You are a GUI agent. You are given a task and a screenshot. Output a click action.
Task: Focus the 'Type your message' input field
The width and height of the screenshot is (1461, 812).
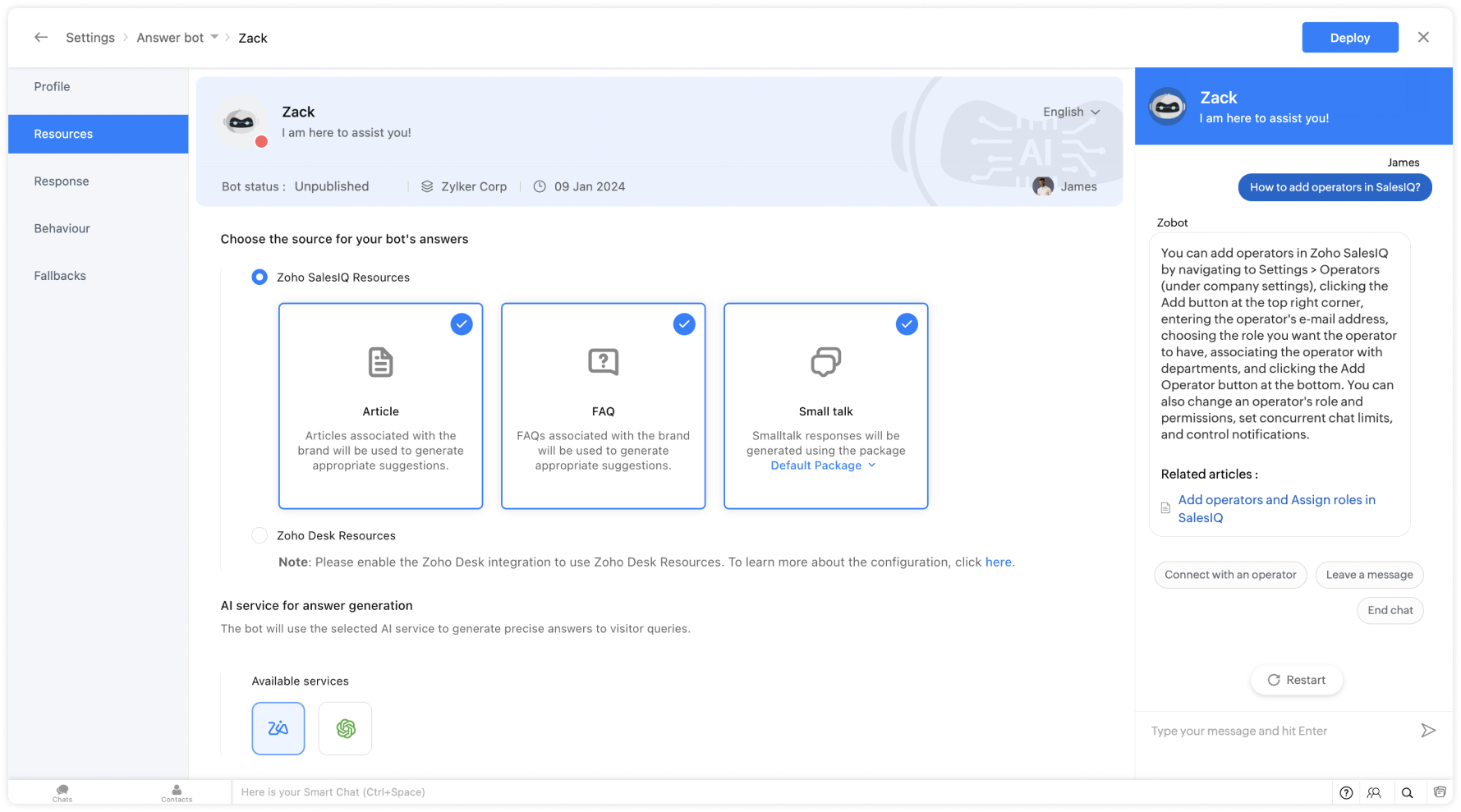[1280, 731]
